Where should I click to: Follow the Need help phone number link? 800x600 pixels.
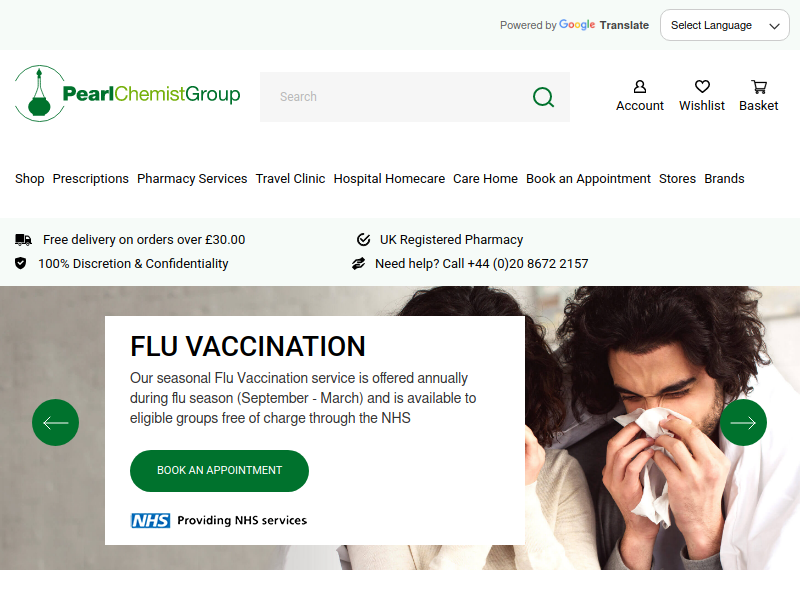click(482, 264)
